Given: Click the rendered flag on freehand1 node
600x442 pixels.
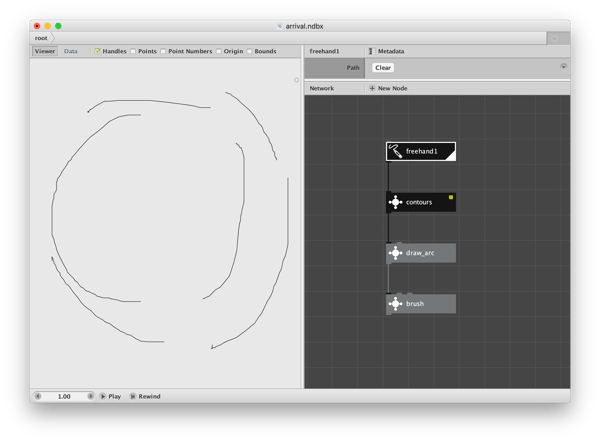Looking at the screenshot, I should tap(451, 155).
